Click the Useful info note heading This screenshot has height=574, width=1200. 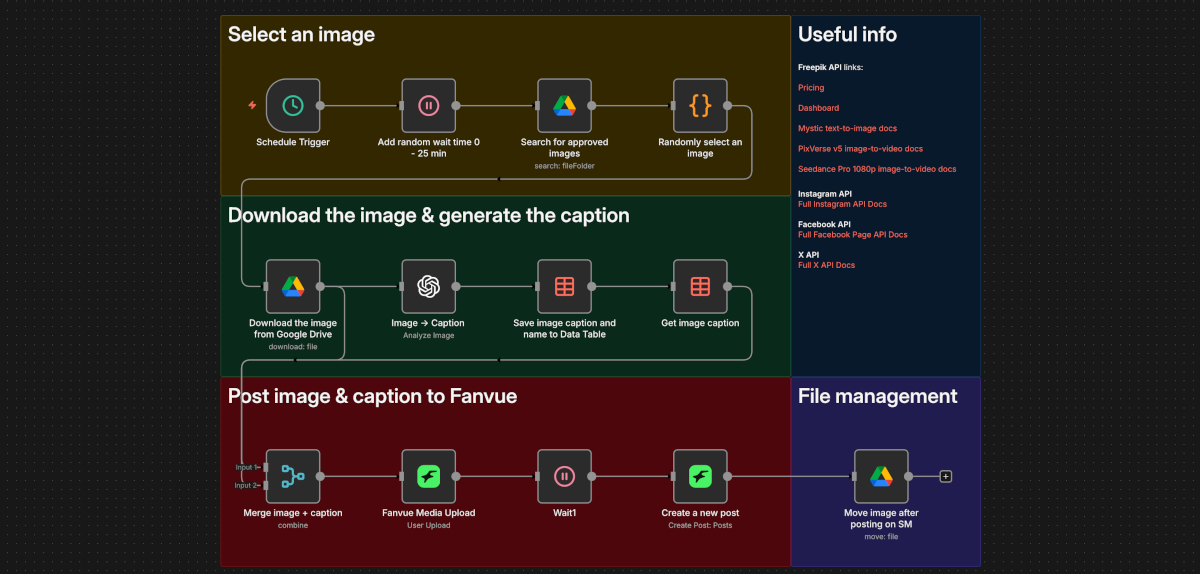pos(847,35)
